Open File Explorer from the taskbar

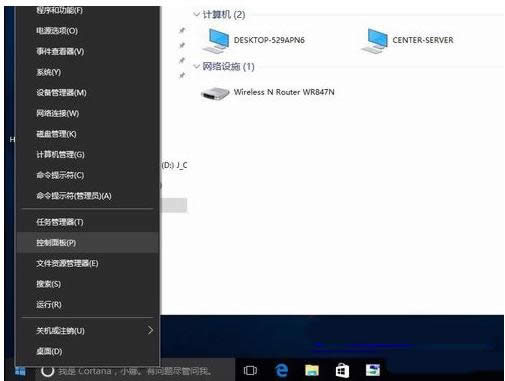[x=312, y=370]
